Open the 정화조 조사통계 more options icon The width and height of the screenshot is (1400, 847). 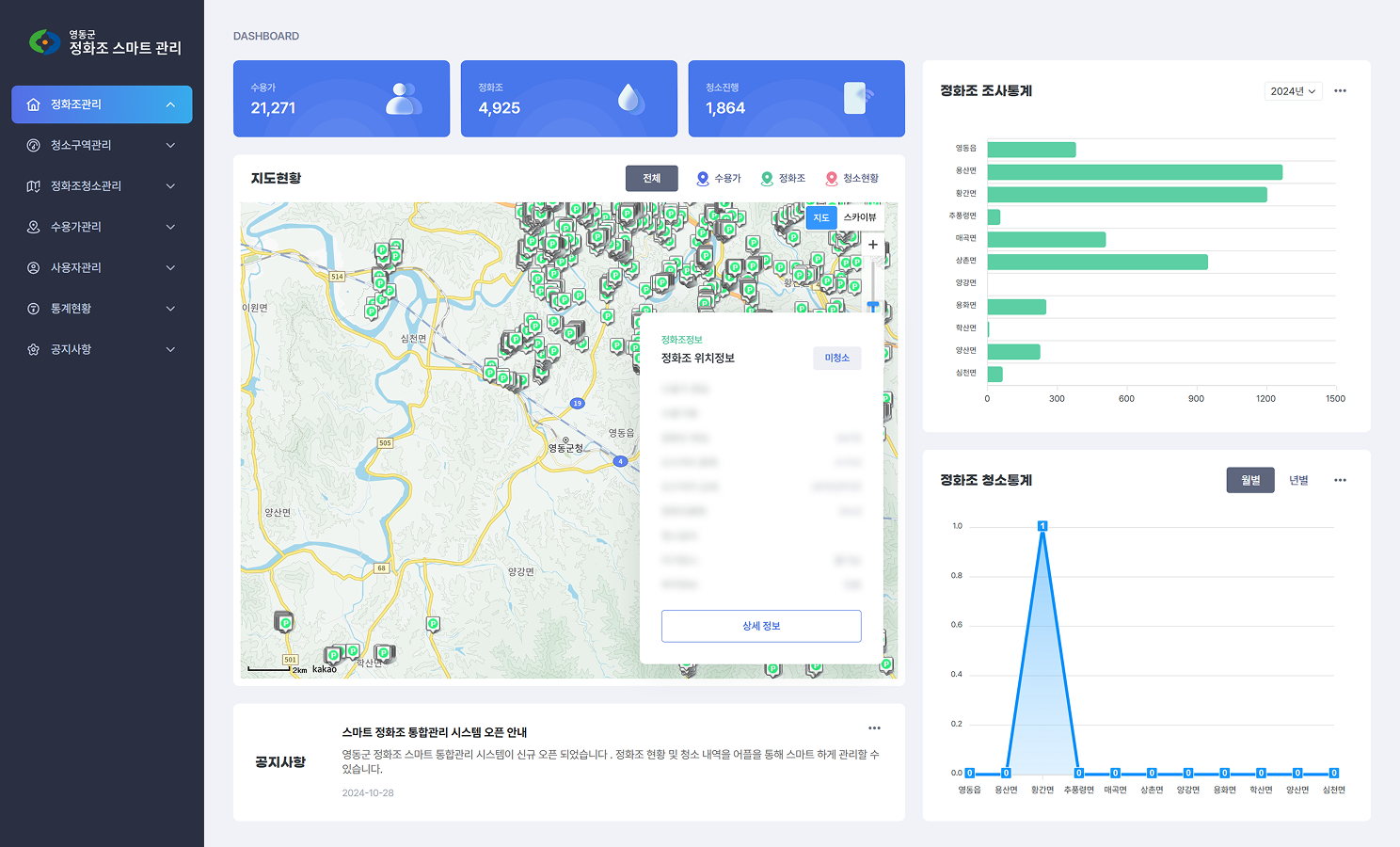click(1340, 91)
